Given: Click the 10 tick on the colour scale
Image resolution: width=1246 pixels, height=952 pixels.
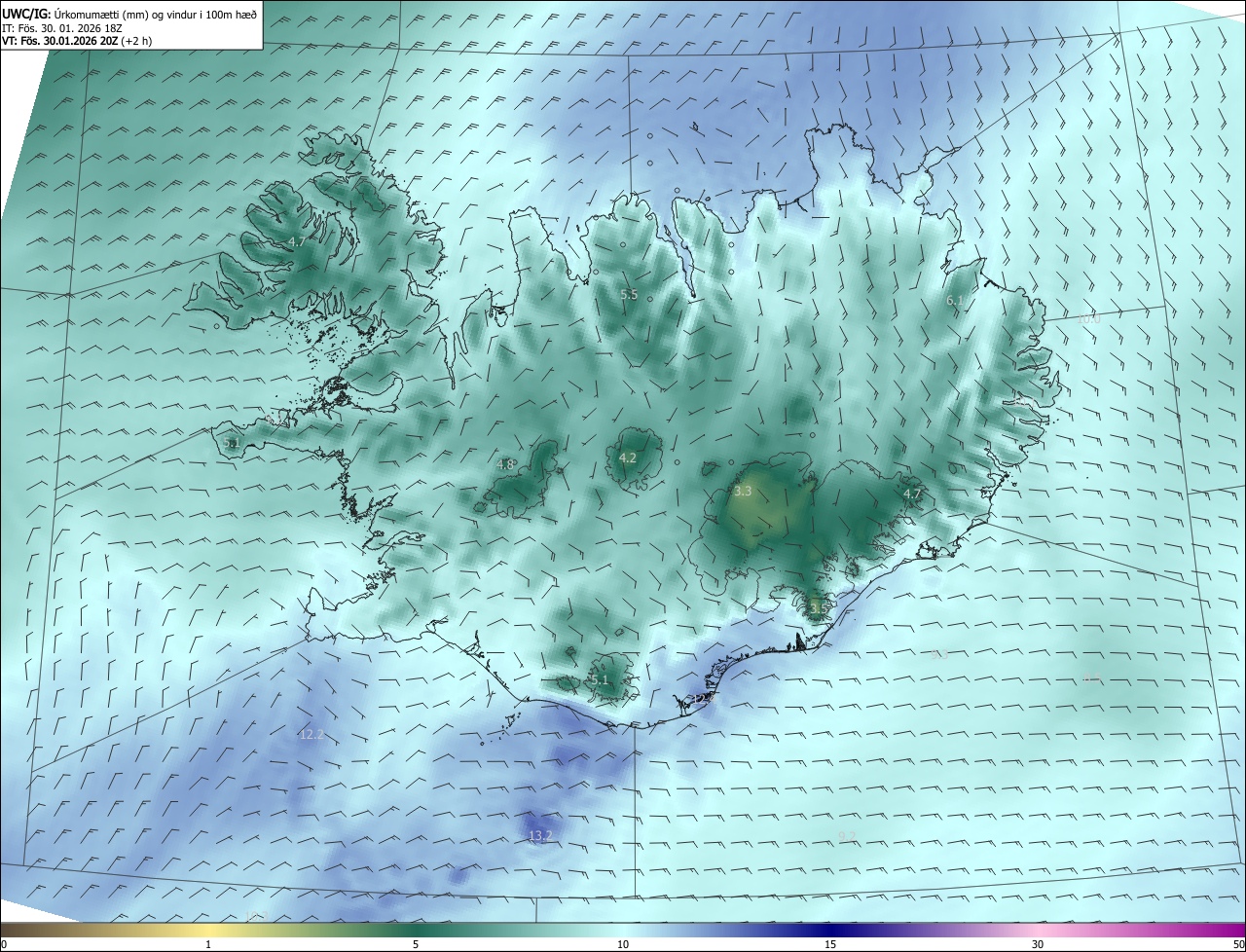Looking at the screenshot, I should [x=623, y=944].
